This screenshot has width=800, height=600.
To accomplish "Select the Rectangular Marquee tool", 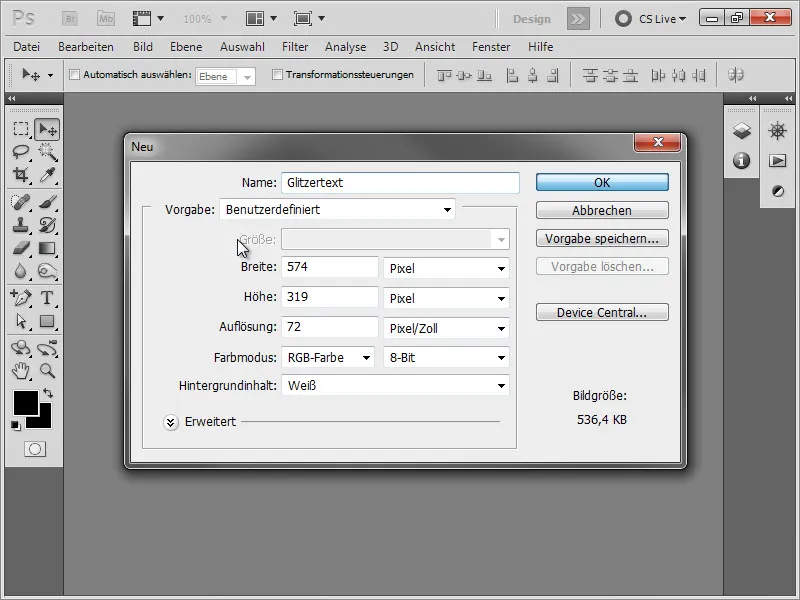I will (21, 129).
